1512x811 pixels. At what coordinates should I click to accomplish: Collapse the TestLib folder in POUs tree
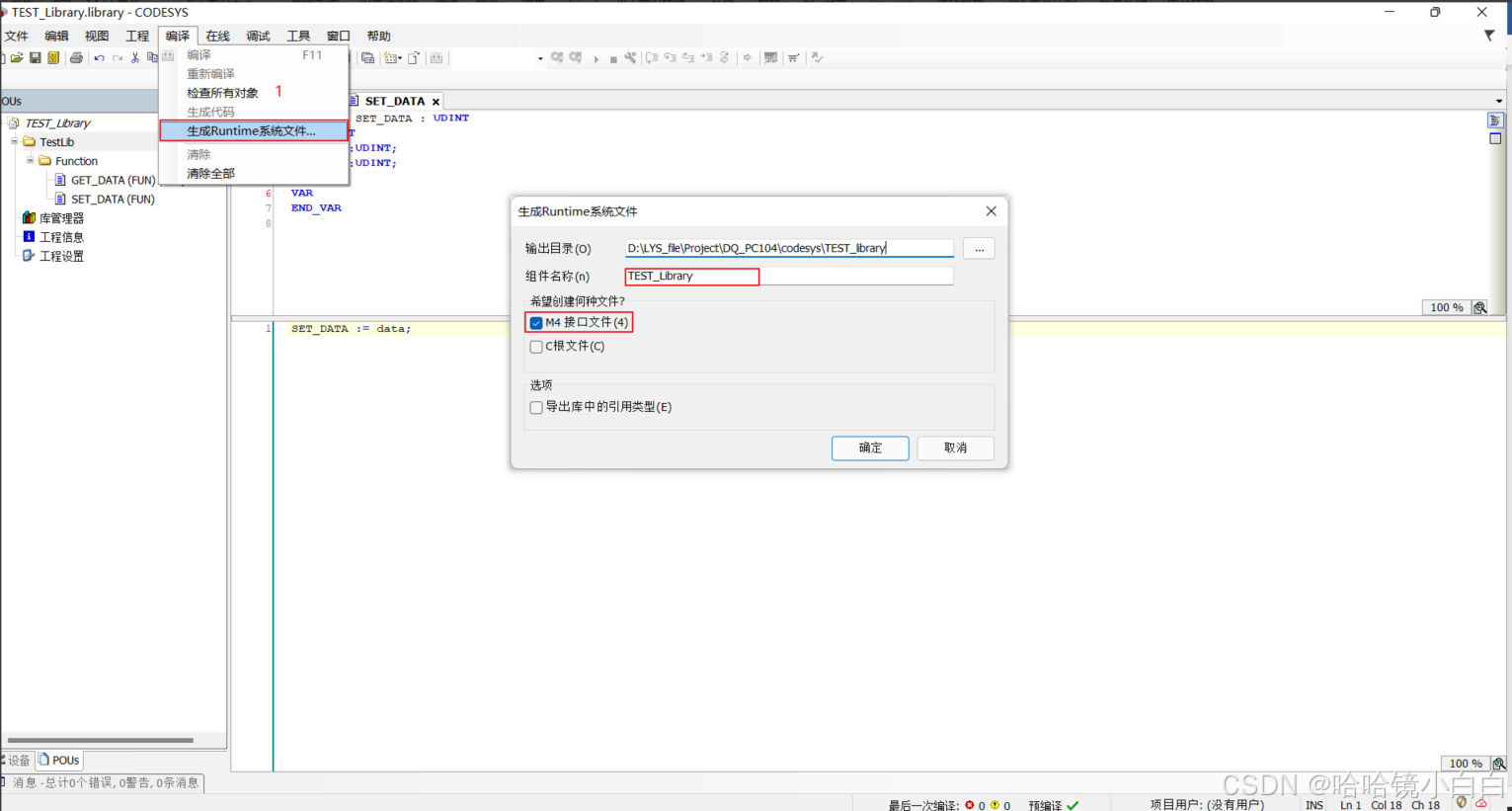pos(17,141)
